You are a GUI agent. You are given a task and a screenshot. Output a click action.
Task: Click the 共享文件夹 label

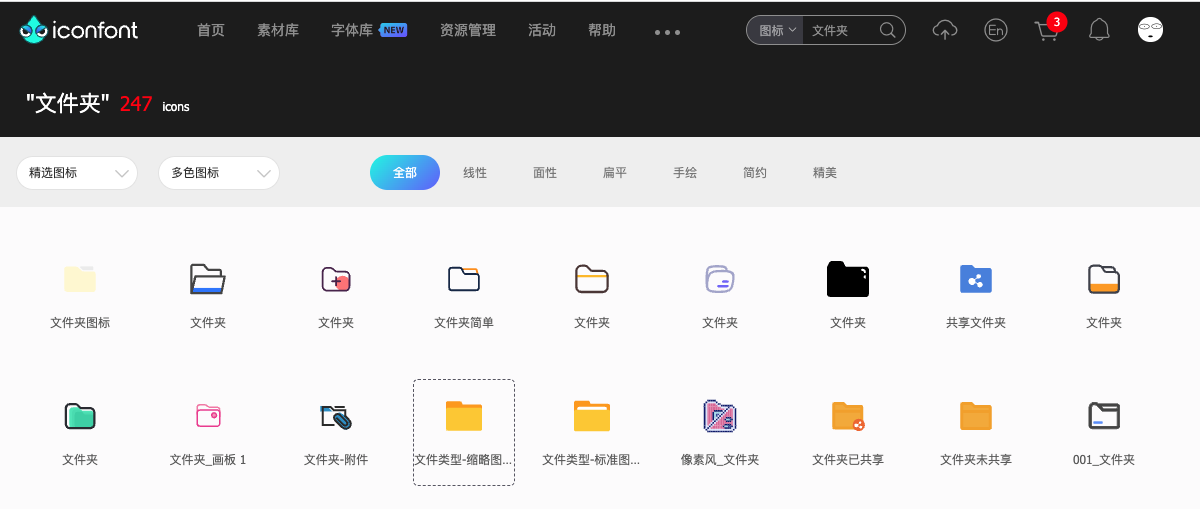pos(976,323)
